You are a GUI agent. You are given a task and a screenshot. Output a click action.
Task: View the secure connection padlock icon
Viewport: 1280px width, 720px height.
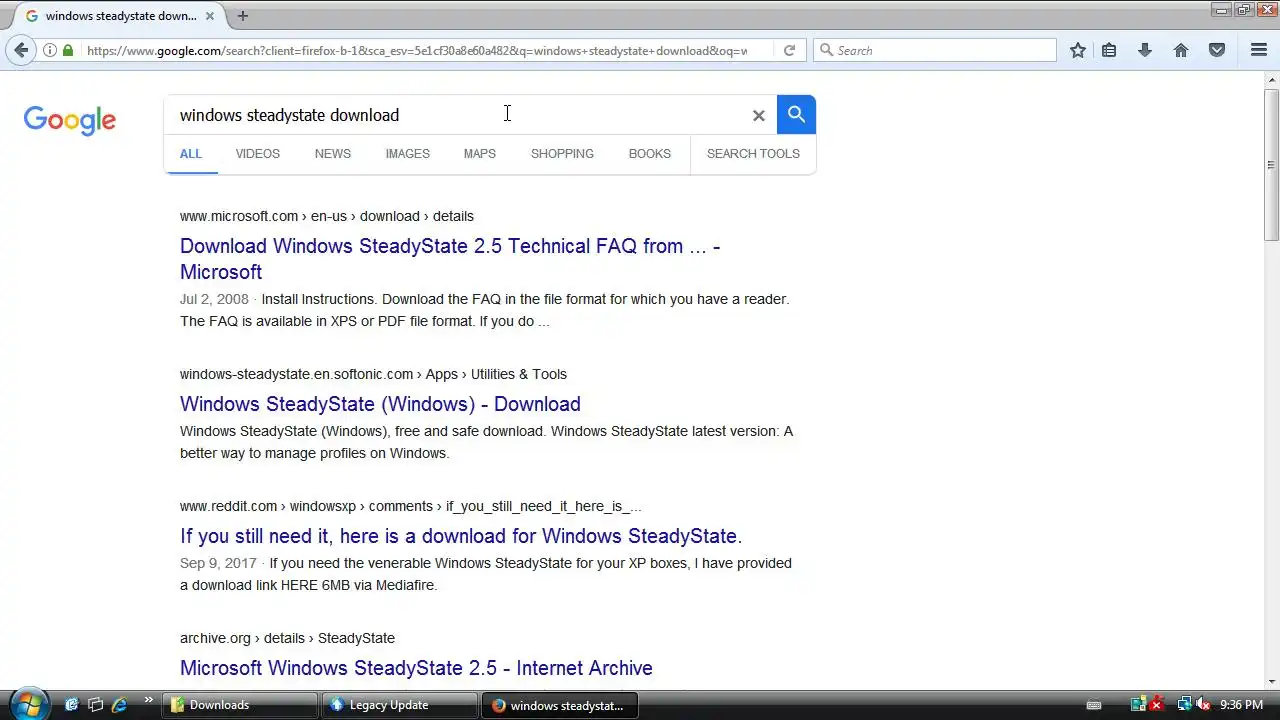click(x=68, y=50)
